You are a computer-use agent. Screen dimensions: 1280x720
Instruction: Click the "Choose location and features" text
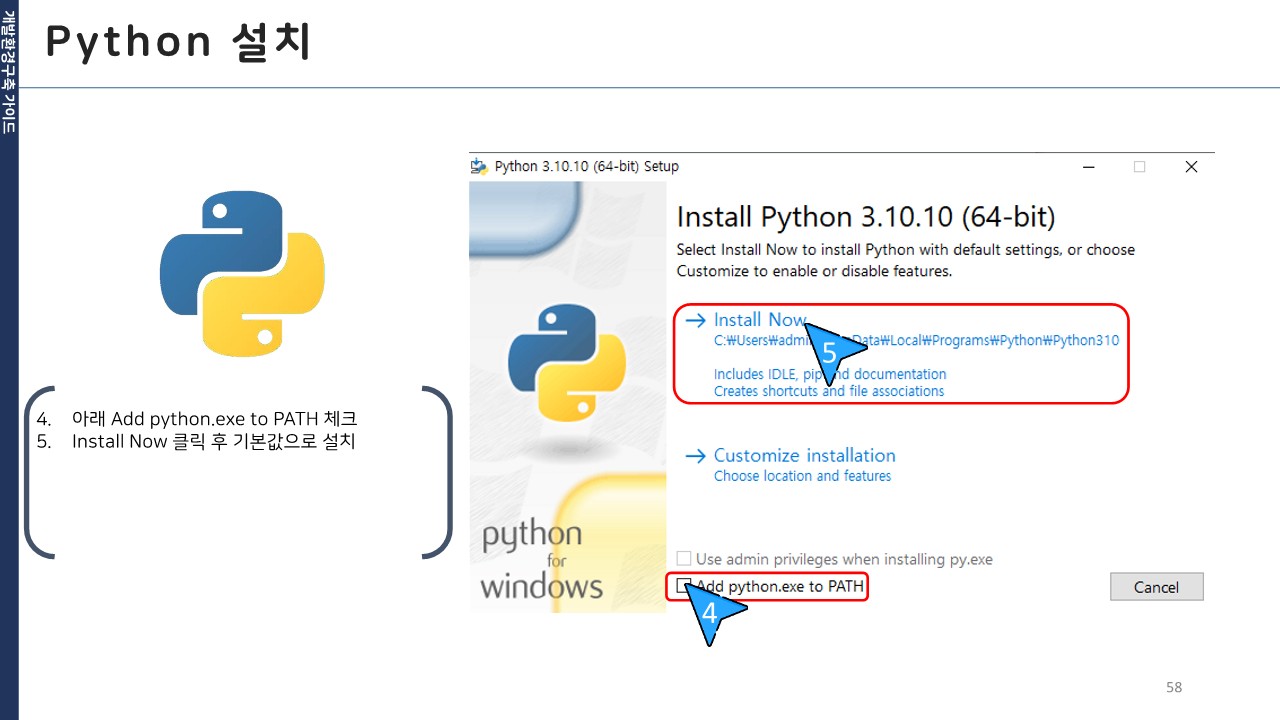coord(802,476)
